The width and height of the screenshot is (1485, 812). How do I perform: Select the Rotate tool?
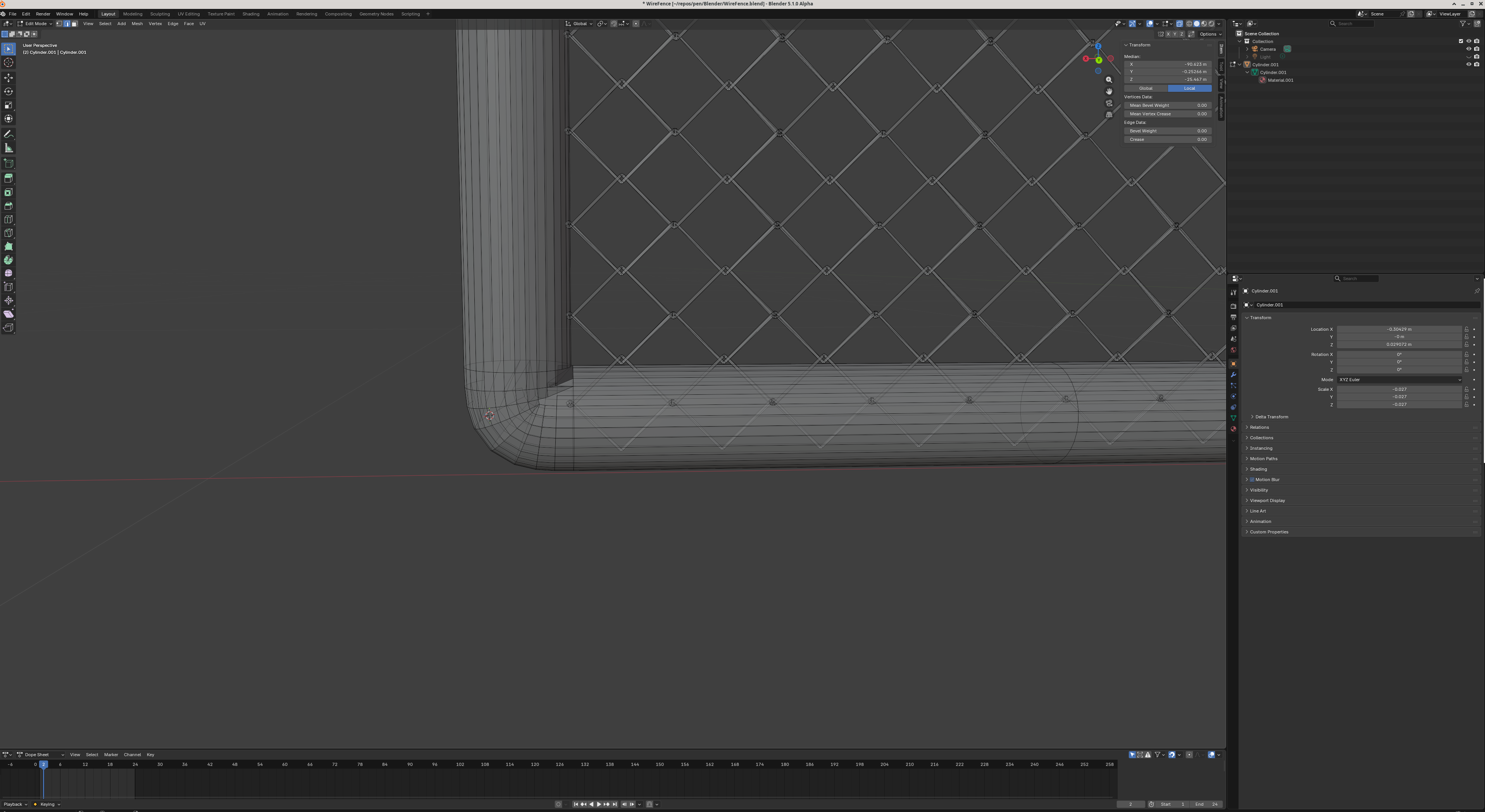point(9,92)
